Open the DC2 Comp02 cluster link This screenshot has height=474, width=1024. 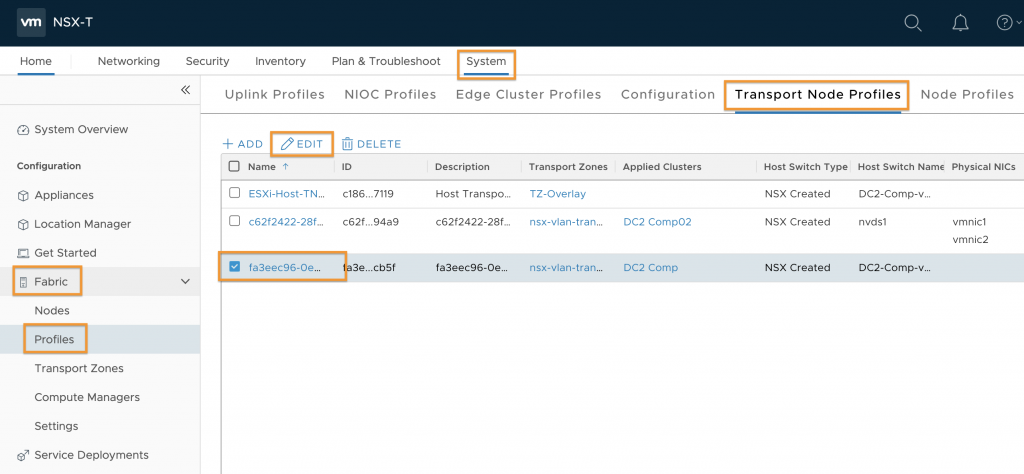(x=658, y=222)
